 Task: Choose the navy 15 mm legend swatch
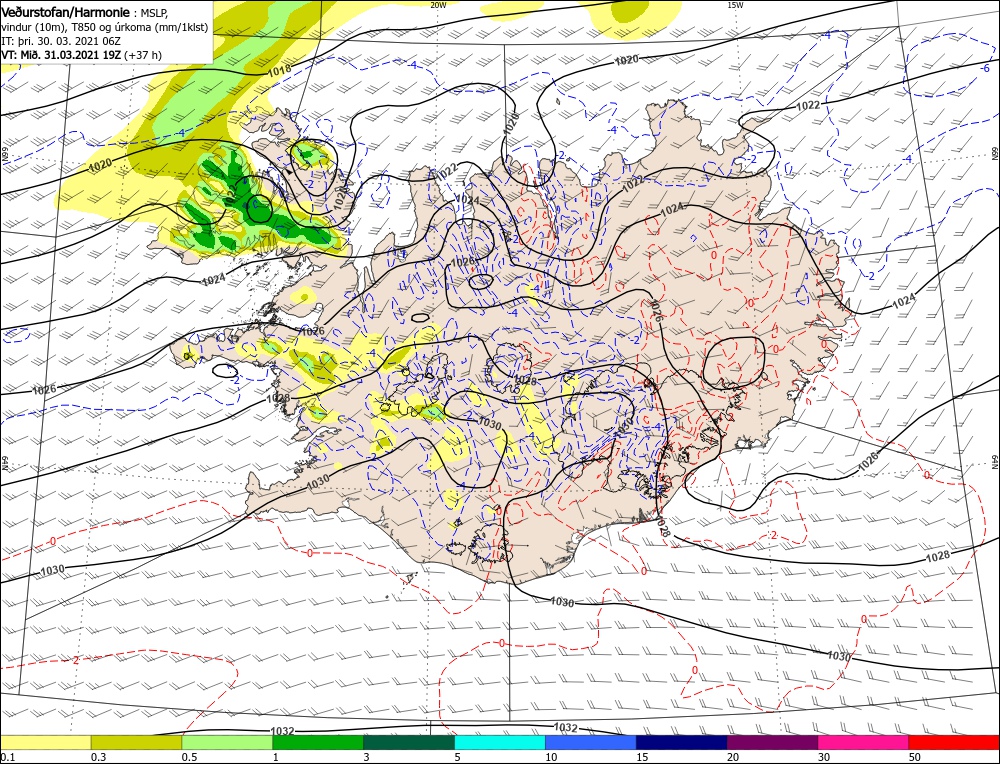click(x=682, y=742)
